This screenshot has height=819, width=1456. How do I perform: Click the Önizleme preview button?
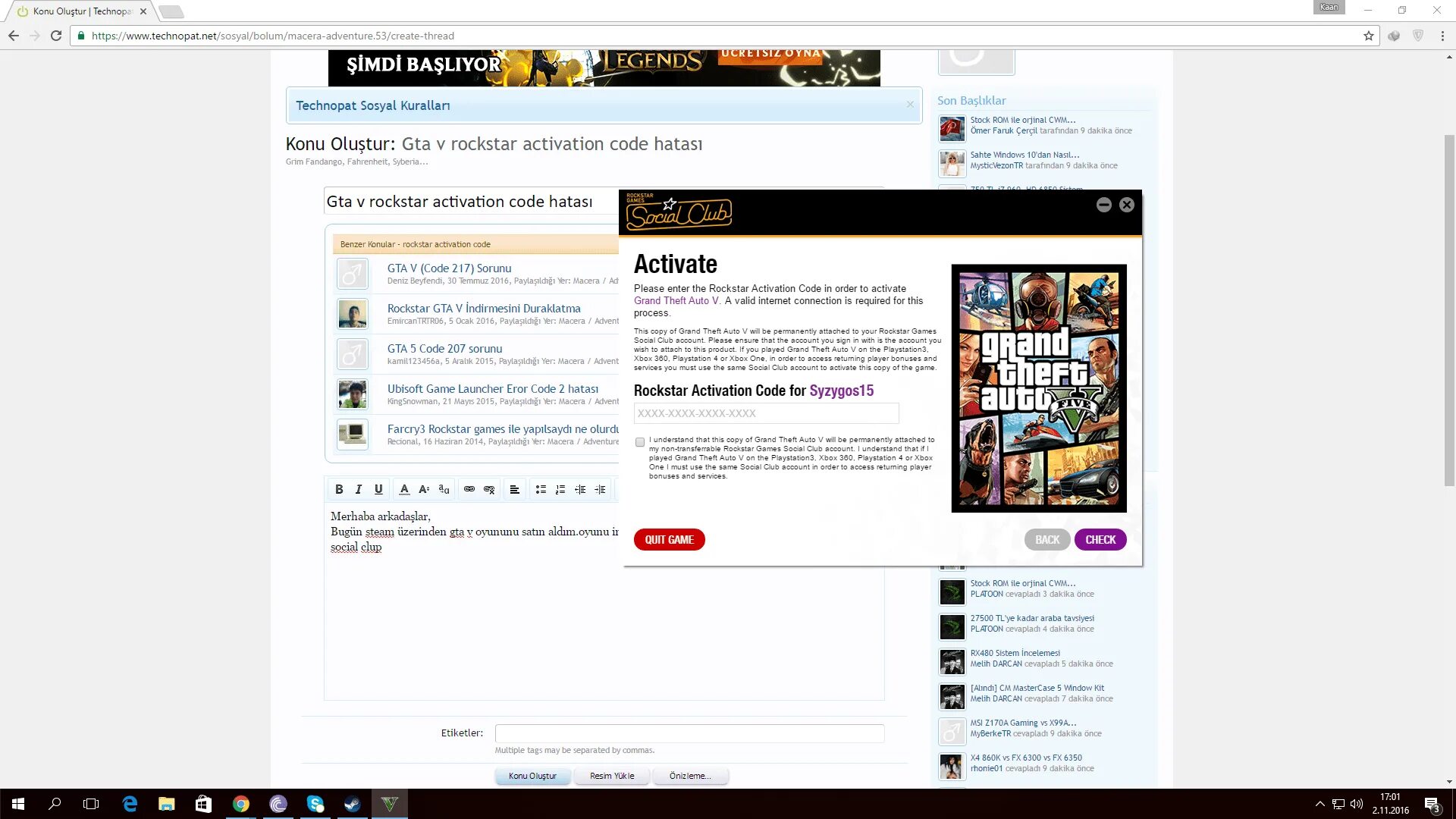coord(690,776)
